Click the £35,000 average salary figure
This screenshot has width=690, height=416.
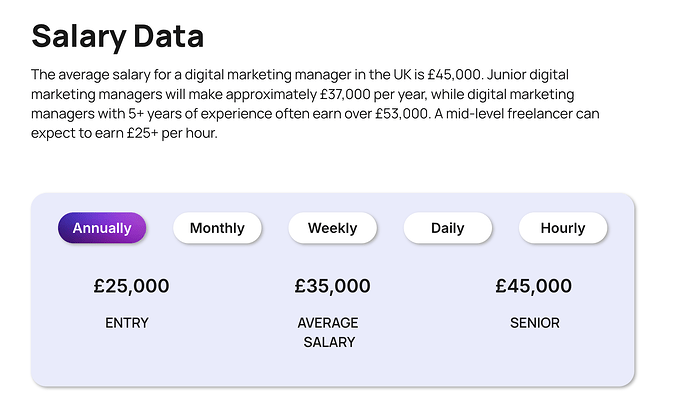point(332,286)
